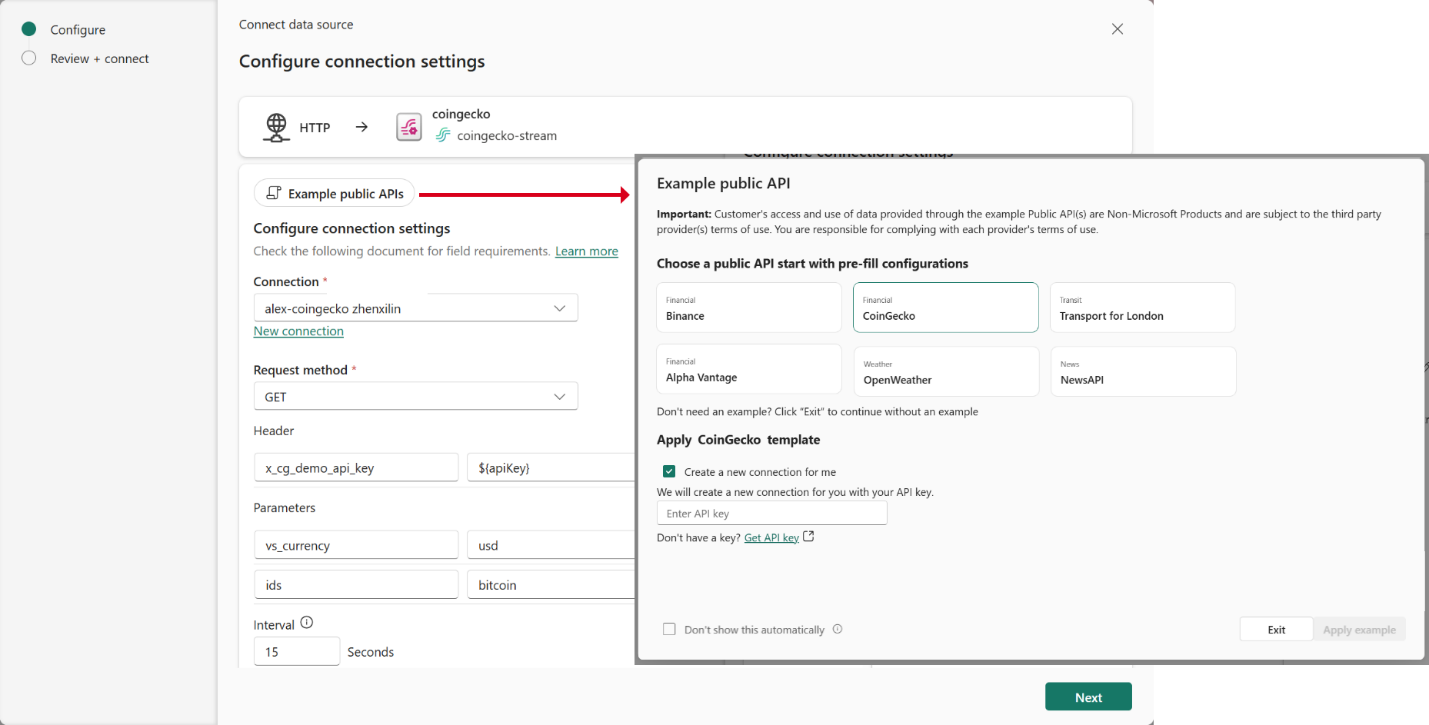Click the coingecko eventstream connector icon

[408, 127]
